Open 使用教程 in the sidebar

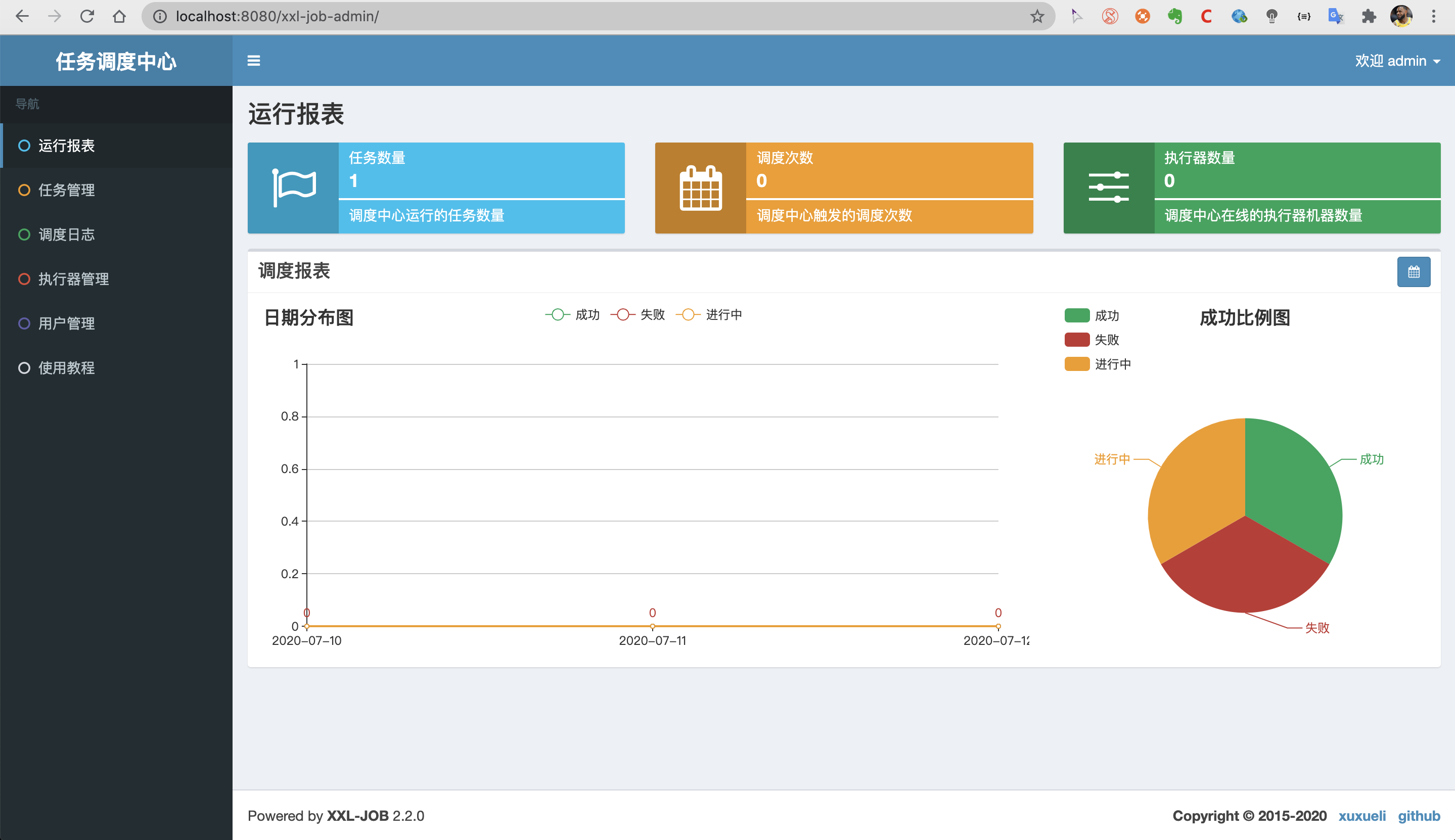point(116,367)
